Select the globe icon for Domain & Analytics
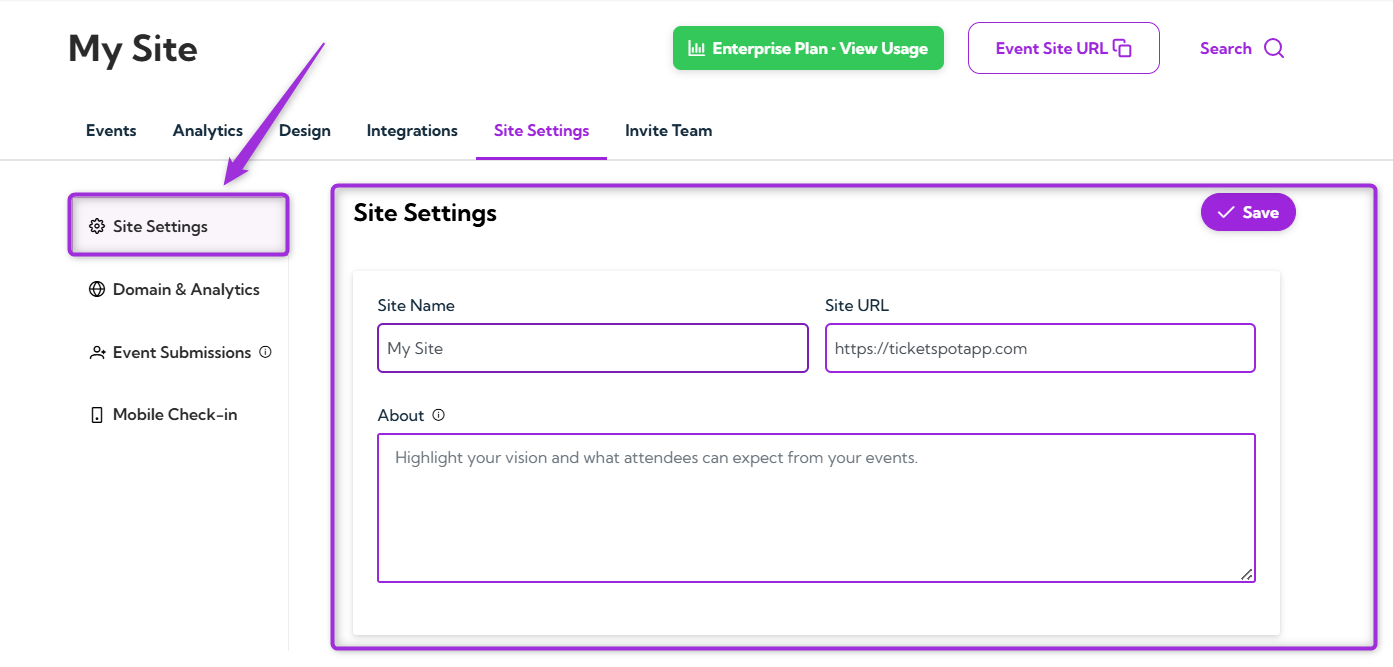Viewport: 1393px width, 667px height. [97, 289]
